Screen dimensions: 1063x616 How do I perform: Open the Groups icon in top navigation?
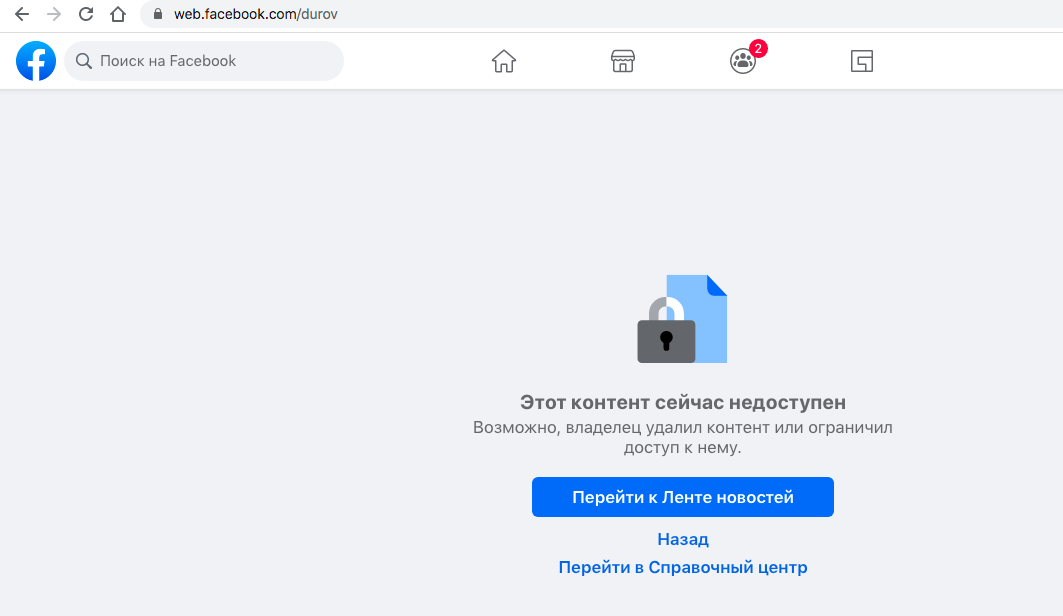click(x=742, y=62)
